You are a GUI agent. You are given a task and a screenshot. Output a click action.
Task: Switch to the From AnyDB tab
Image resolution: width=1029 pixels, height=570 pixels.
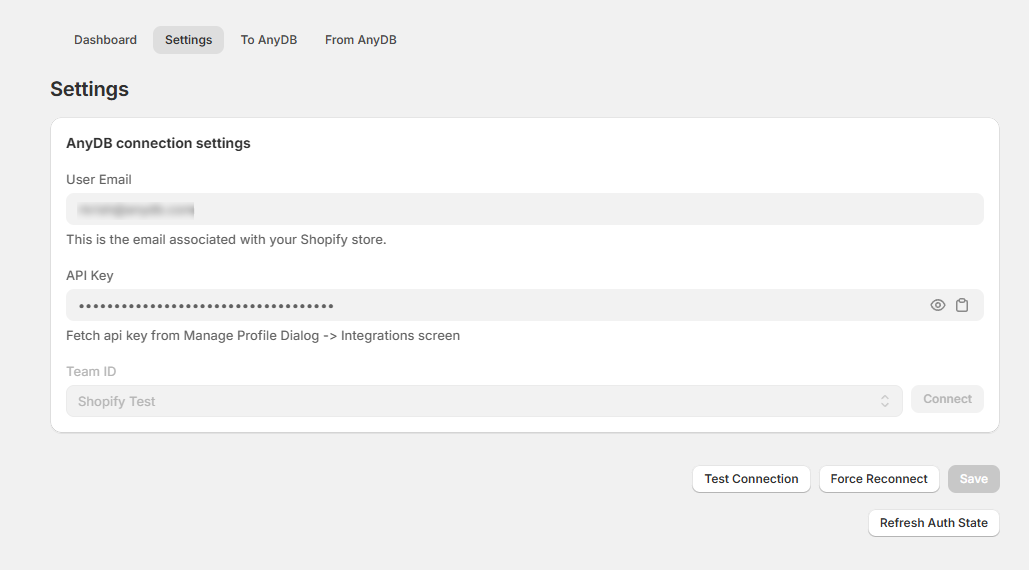click(x=360, y=40)
